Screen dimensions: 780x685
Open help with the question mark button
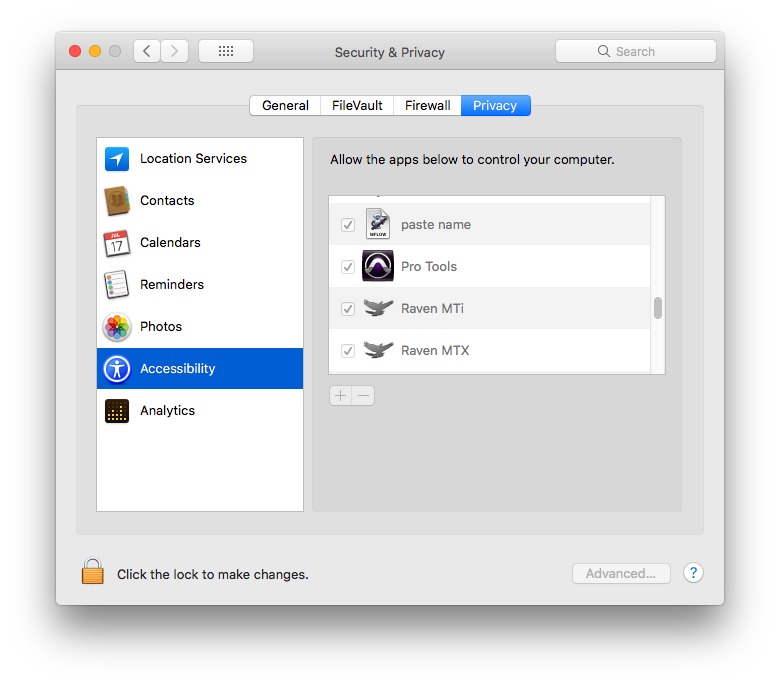click(x=693, y=573)
